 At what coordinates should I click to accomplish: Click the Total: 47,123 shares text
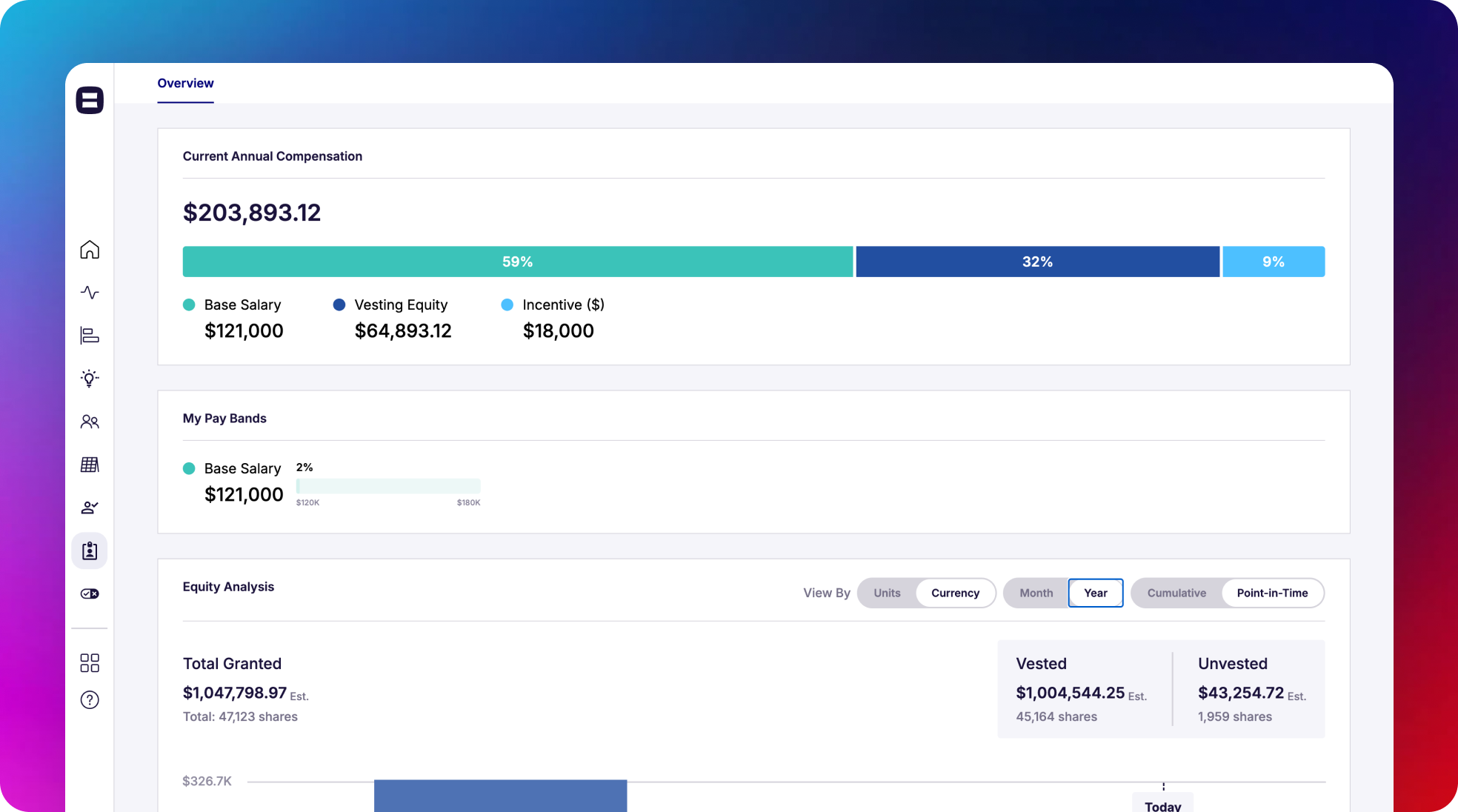(240, 716)
